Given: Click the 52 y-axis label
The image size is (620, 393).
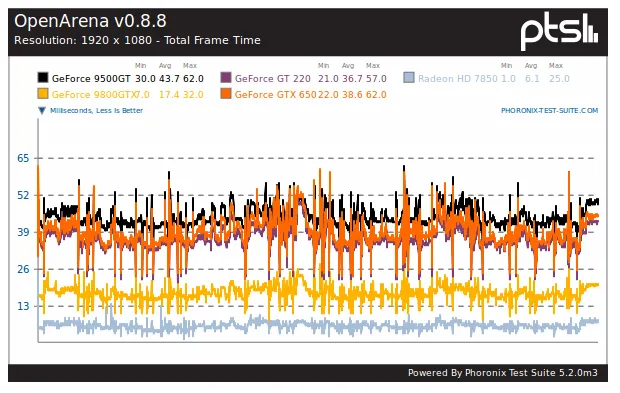Looking at the screenshot, I should tap(23, 195).
